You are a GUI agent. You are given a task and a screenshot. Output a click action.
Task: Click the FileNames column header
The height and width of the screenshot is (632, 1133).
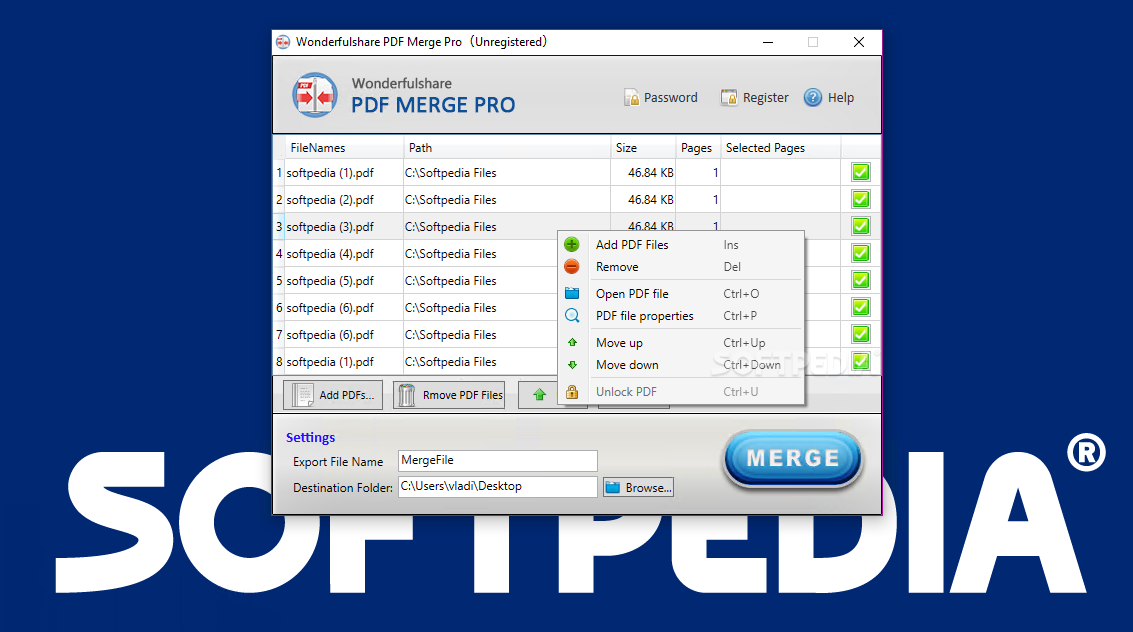(344, 147)
